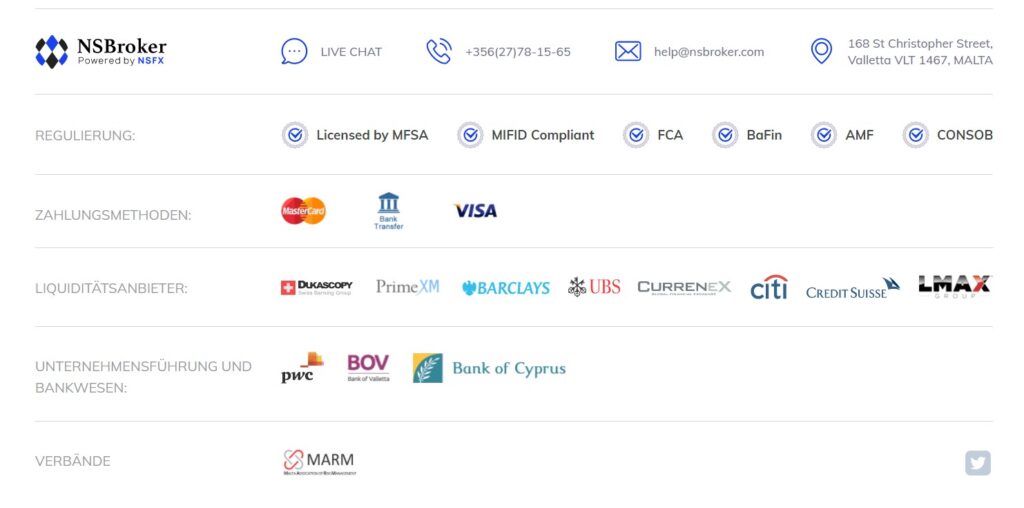
Task: Click the email envelope icon
Action: click(628, 51)
